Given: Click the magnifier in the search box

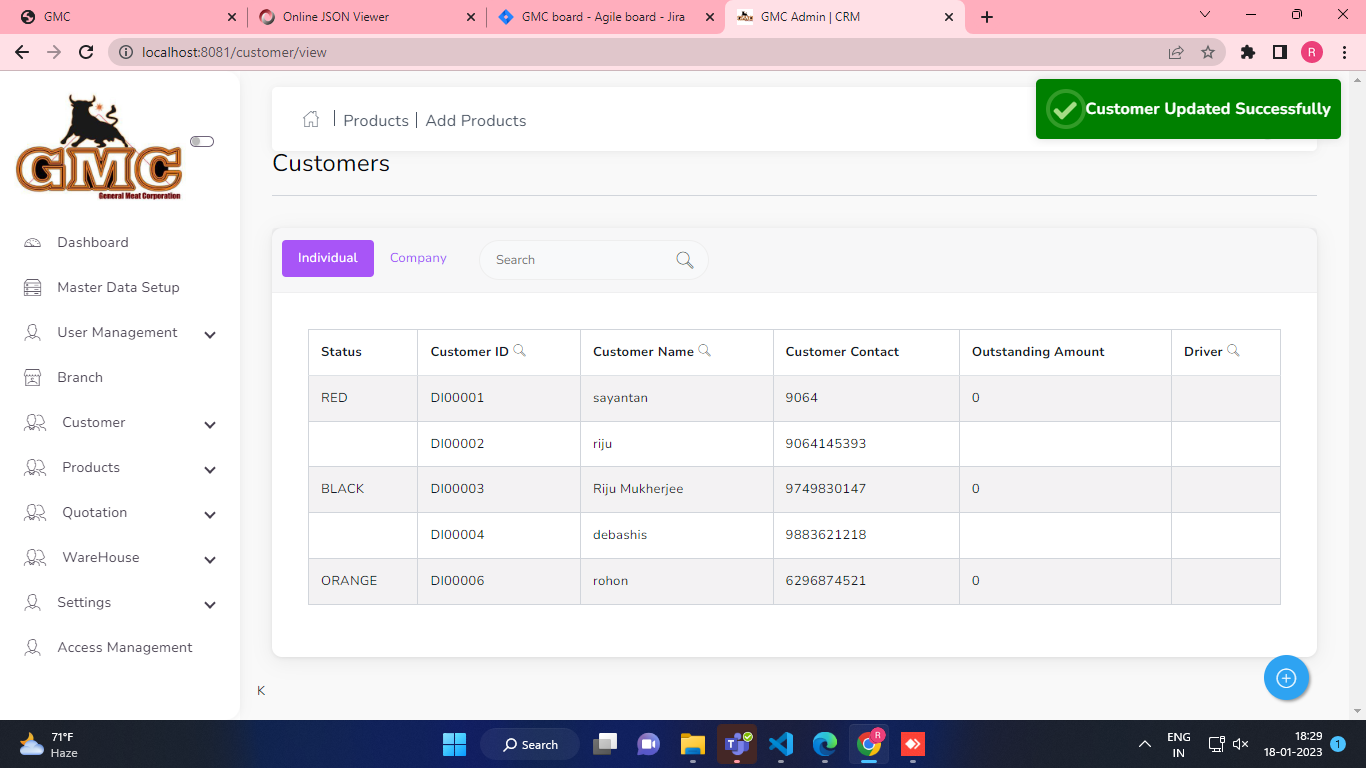Looking at the screenshot, I should coord(685,260).
